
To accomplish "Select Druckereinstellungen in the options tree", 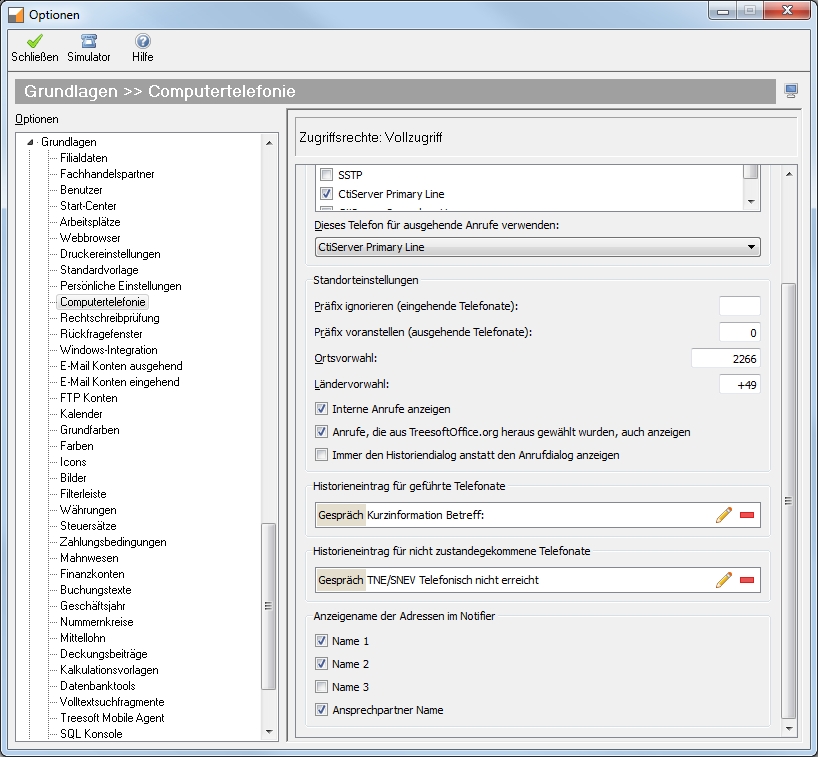I will 110,254.
